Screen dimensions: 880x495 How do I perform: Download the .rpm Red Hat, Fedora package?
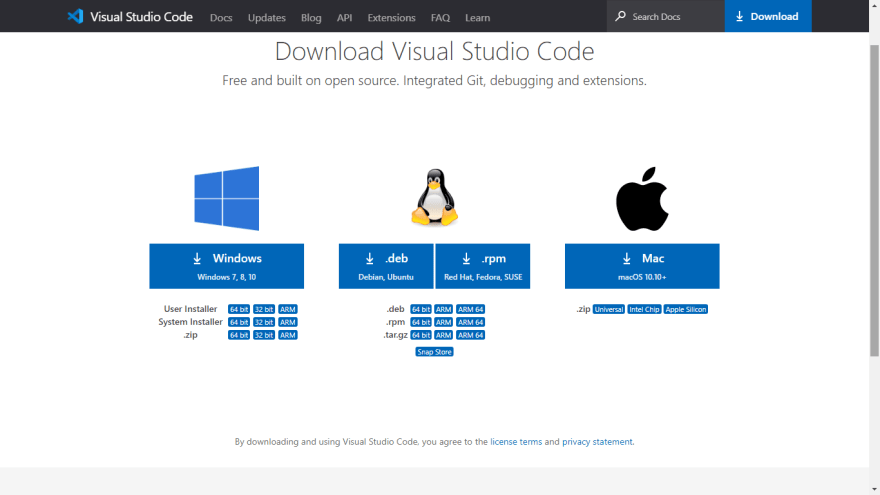483,266
